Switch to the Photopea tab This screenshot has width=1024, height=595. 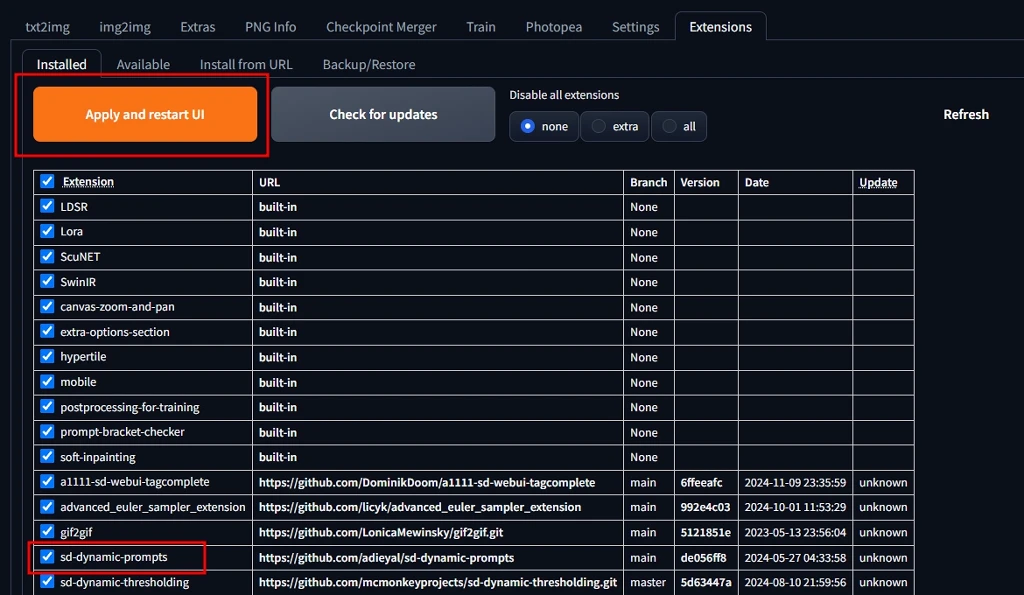click(554, 27)
